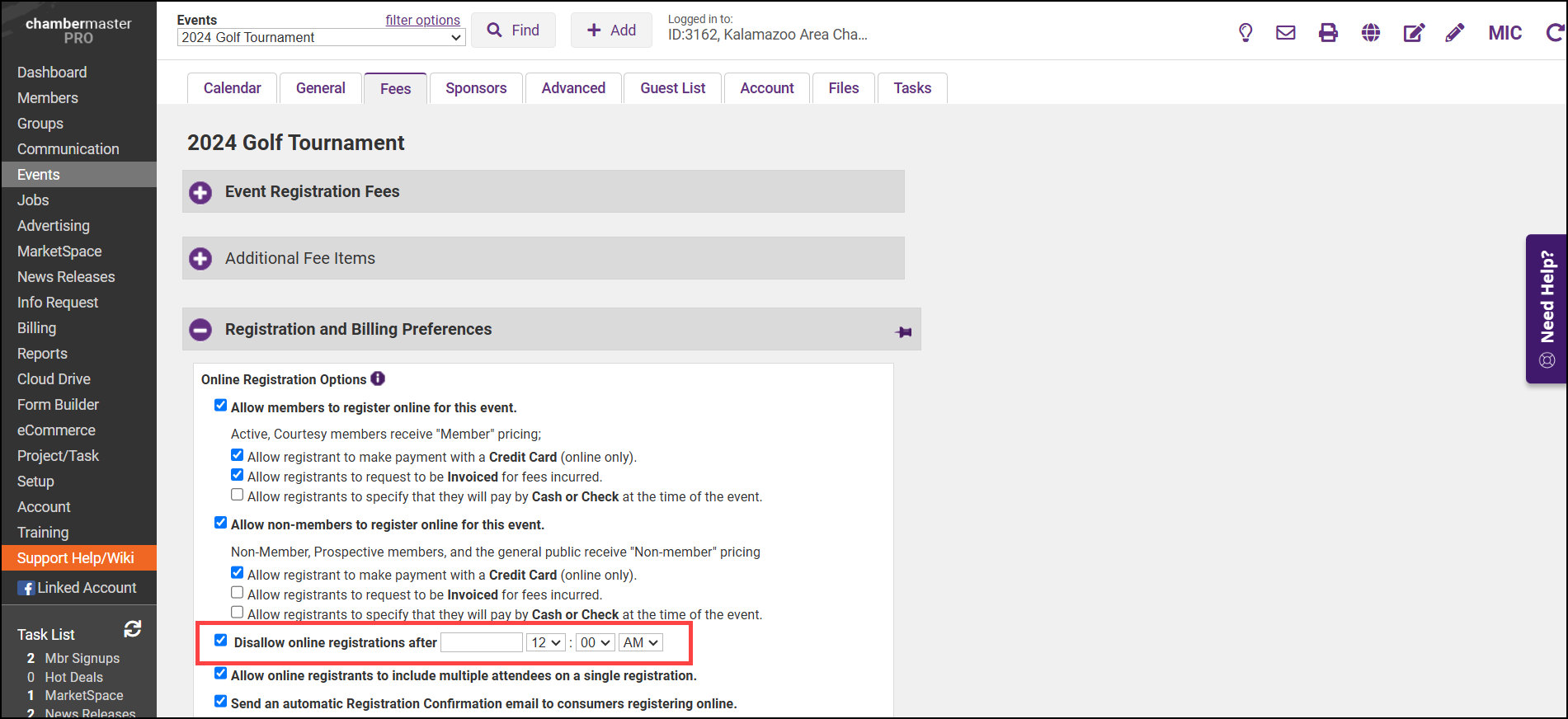Click the lightbulb icon in top toolbar
The height and width of the screenshot is (719, 1568).
[1245, 33]
